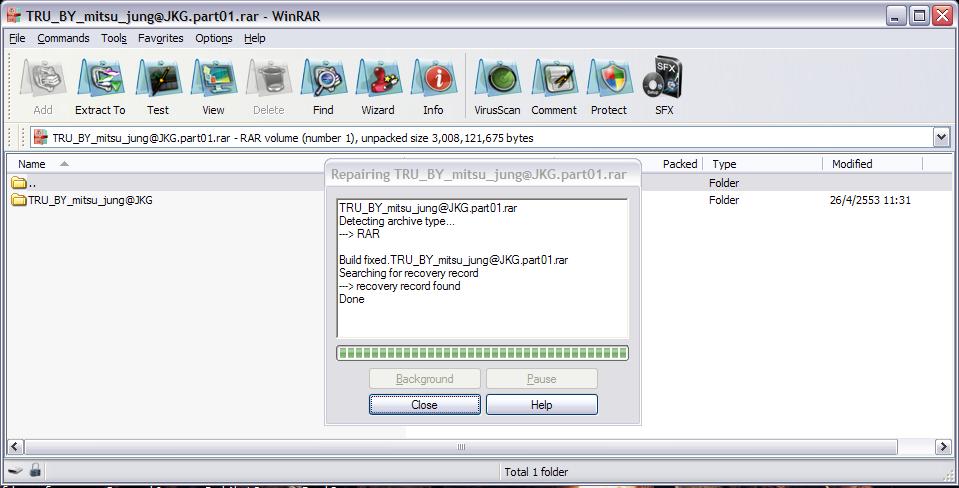The width and height of the screenshot is (959, 488).
Task: Open the Favorites menu
Action: point(161,38)
